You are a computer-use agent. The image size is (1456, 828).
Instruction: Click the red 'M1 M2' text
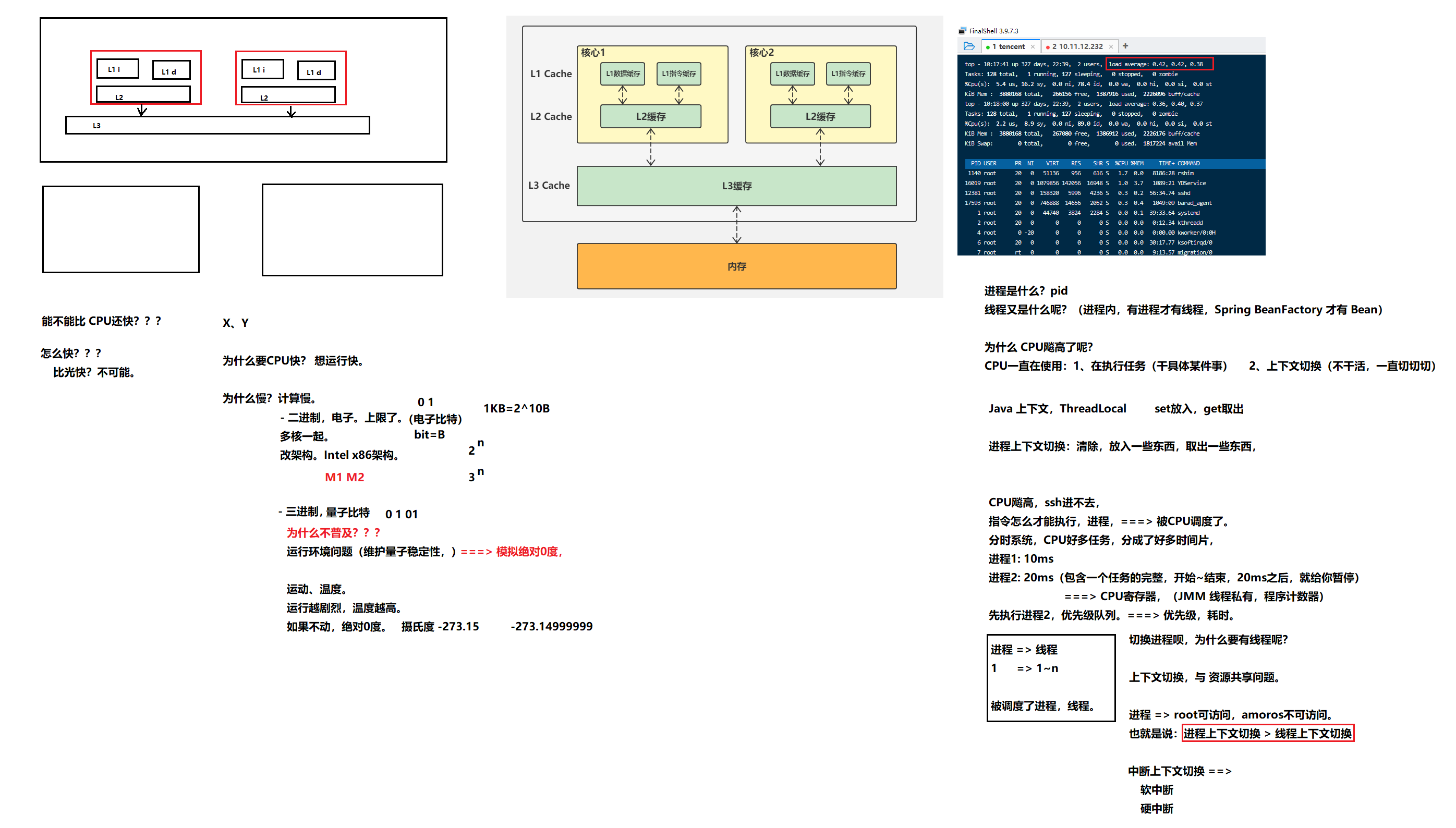pyautogui.click(x=344, y=478)
